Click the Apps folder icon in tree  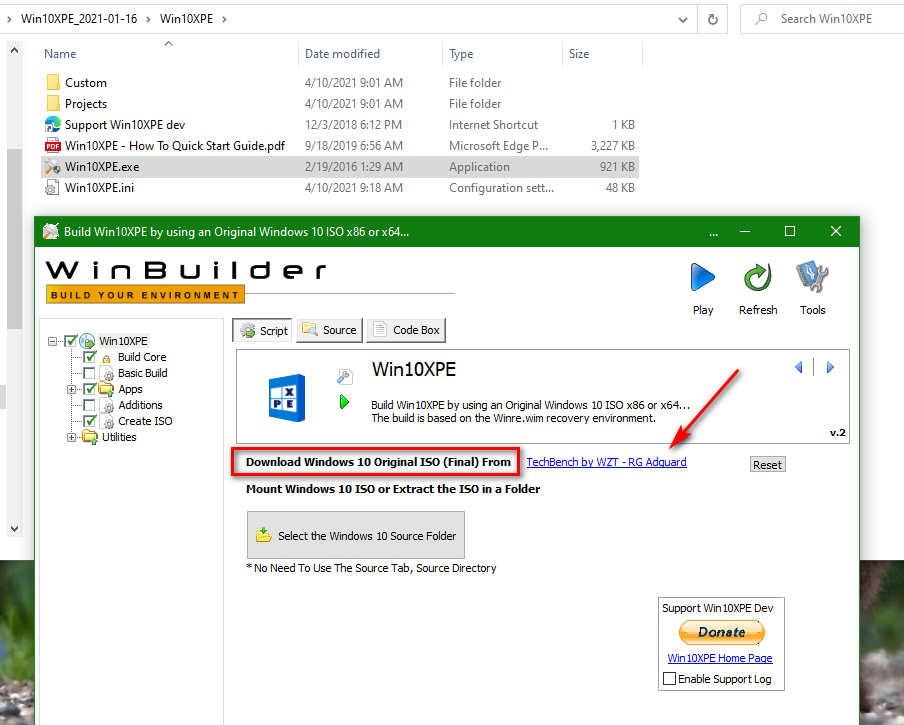pyautogui.click(x=106, y=389)
